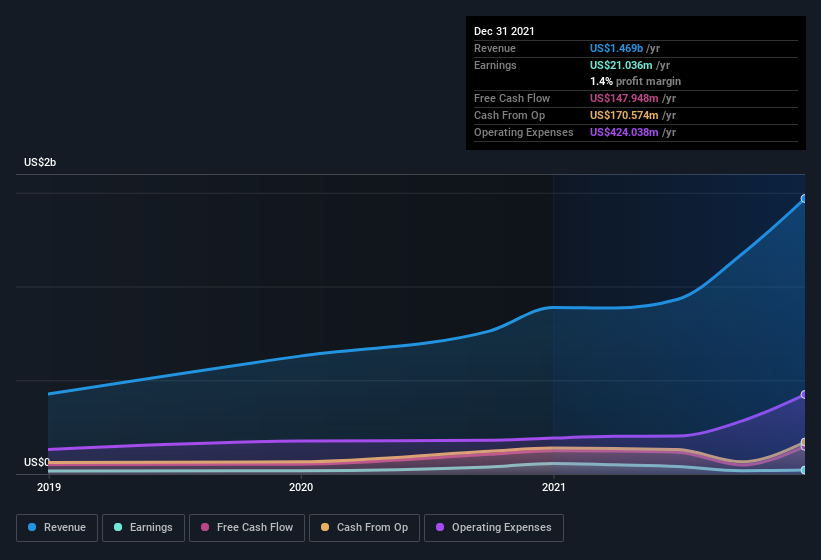Image resolution: width=821 pixels, height=560 pixels.
Task: Click the US$170.574m cash from op value
Action: coord(624,115)
